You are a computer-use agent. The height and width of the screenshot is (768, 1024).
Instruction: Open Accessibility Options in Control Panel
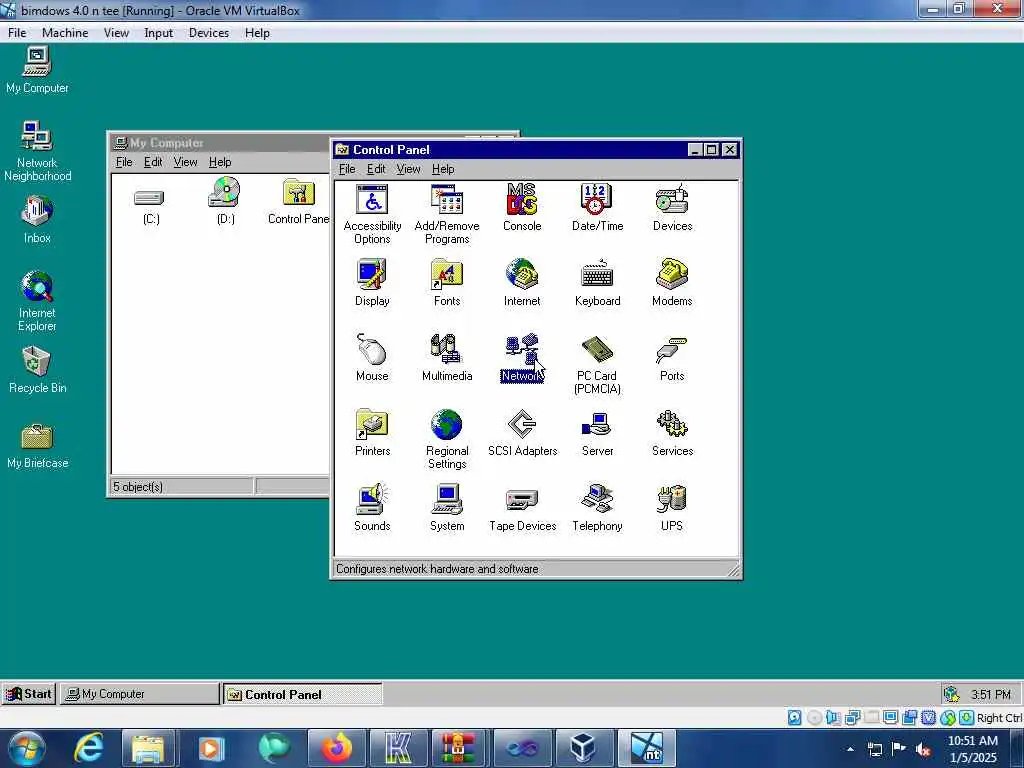[372, 214]
